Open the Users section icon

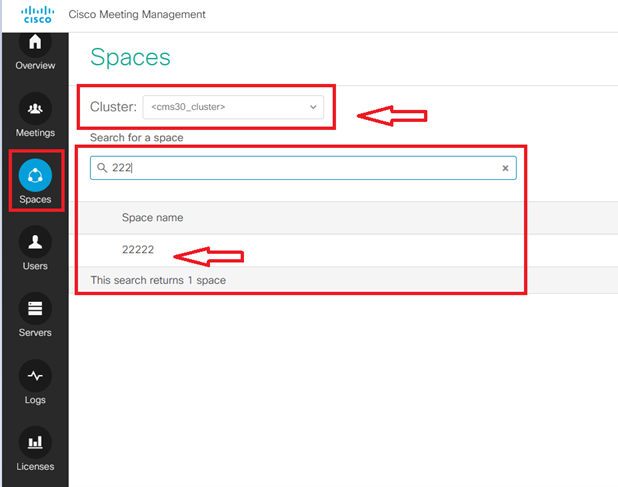point(35,242)
